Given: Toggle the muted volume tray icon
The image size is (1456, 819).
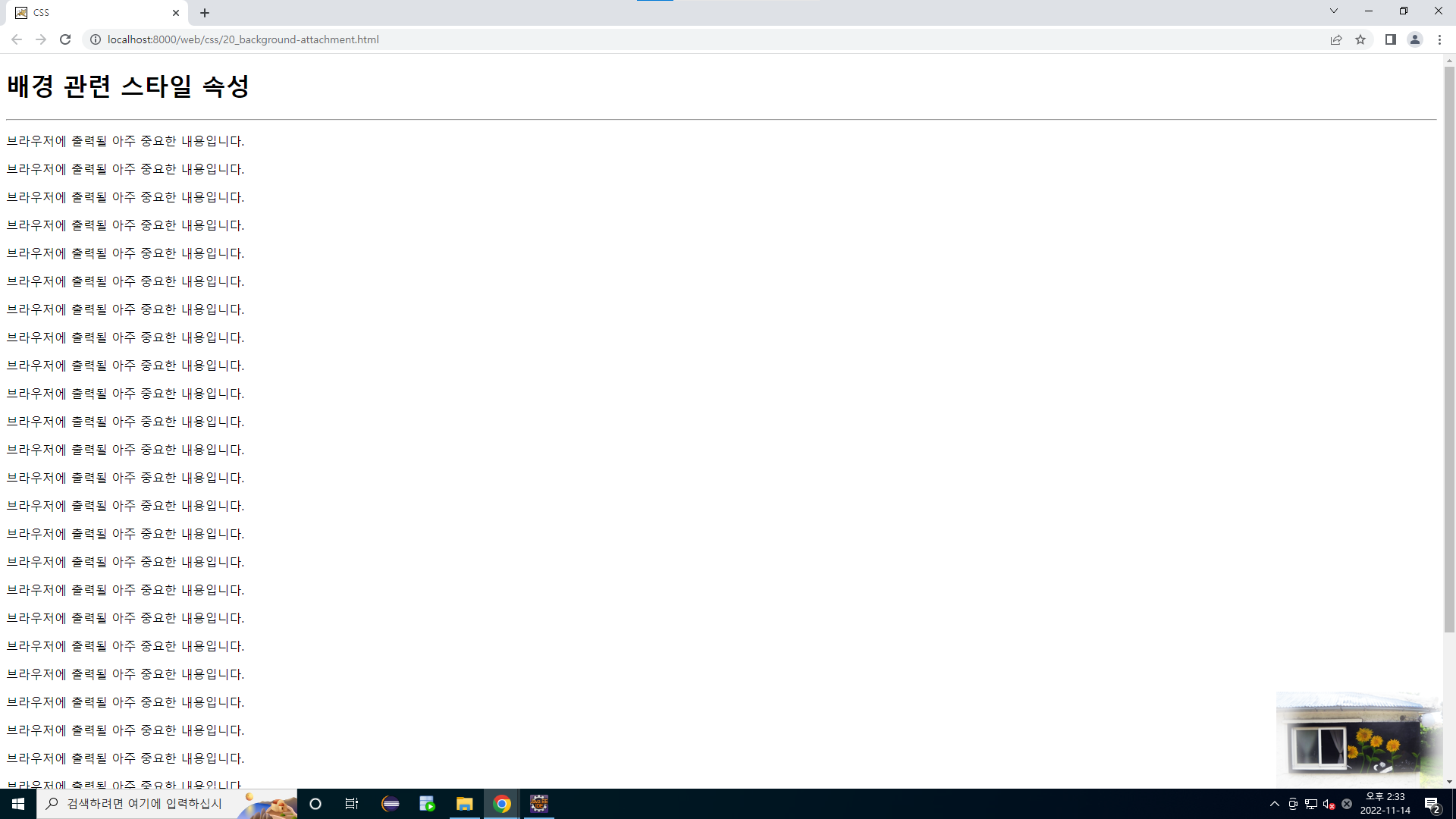Looking at the screenshot, I should pos(1329,804).
